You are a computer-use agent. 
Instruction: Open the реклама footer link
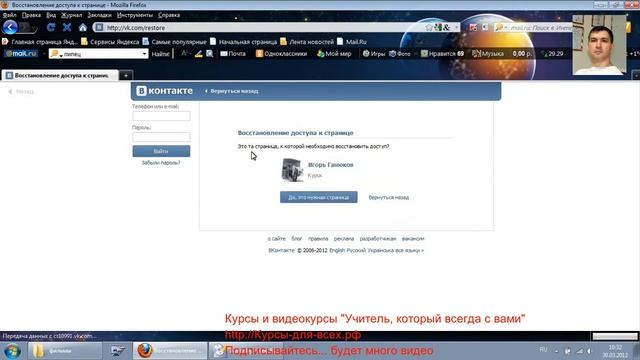pyautogui.click(x=344, y=239)
